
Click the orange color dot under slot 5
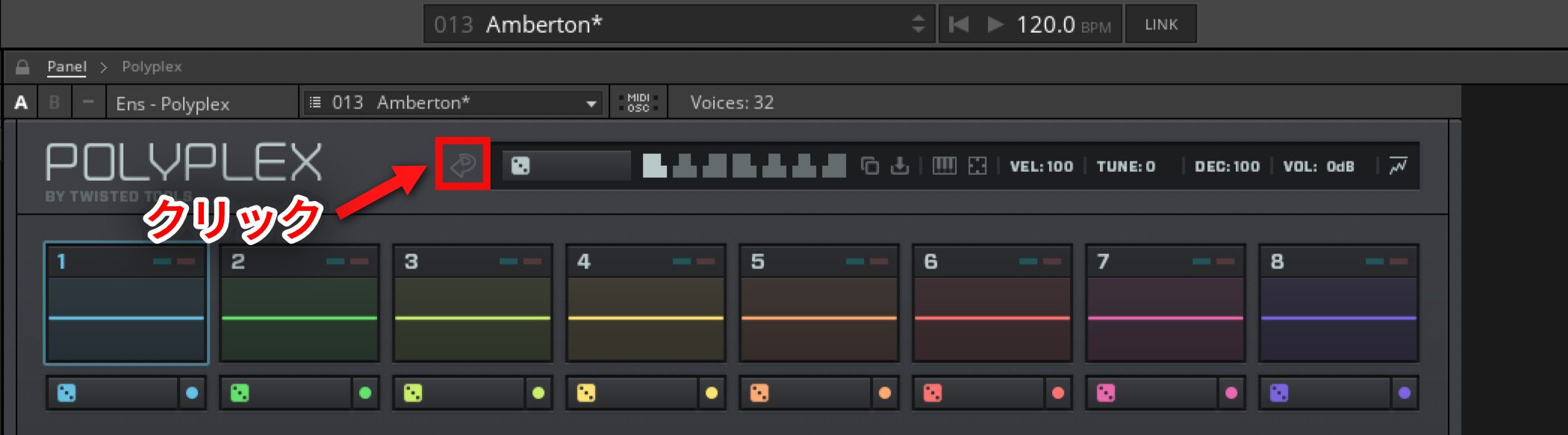pos(885,392)
